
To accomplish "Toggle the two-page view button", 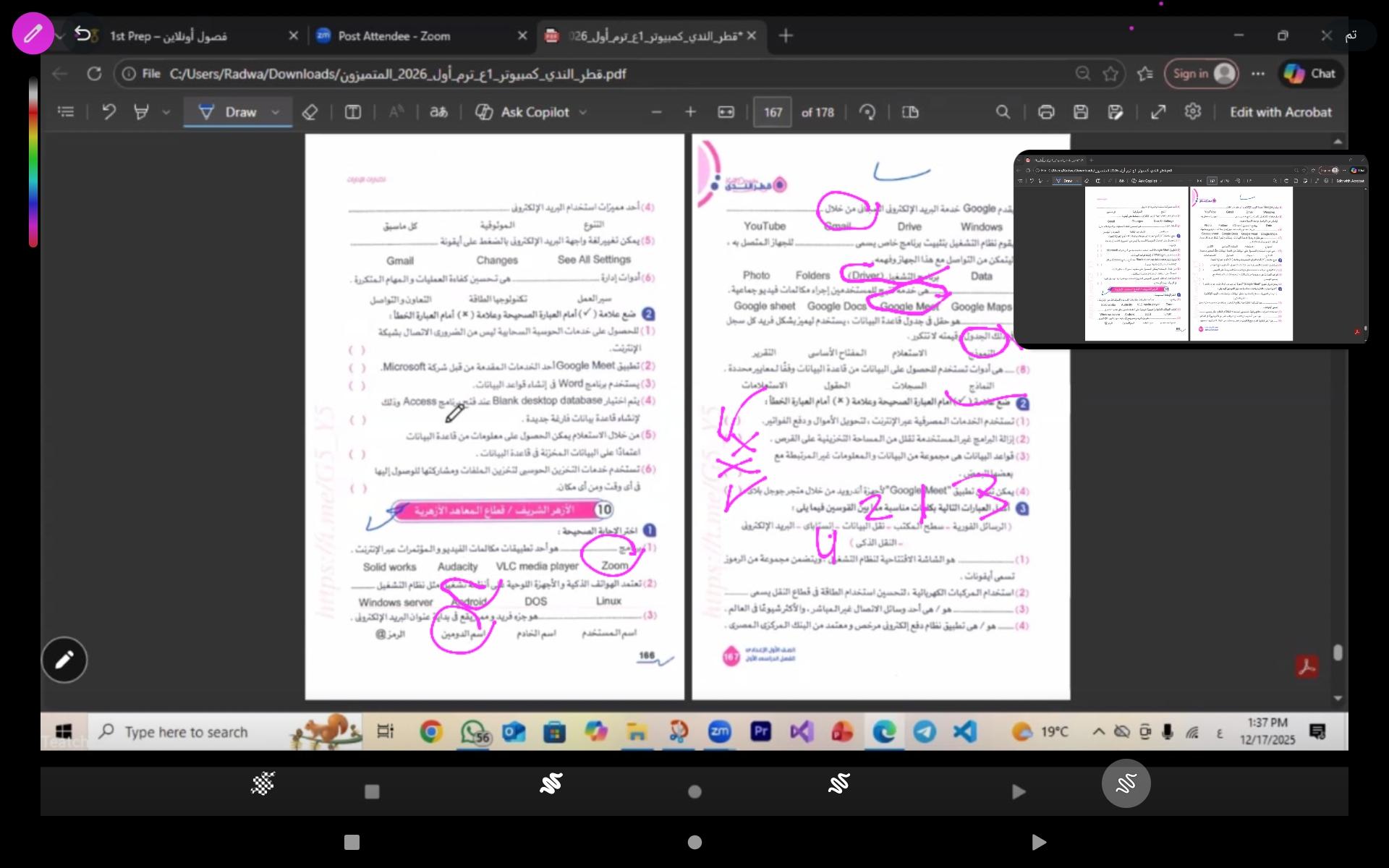I will tap(910, 112).
